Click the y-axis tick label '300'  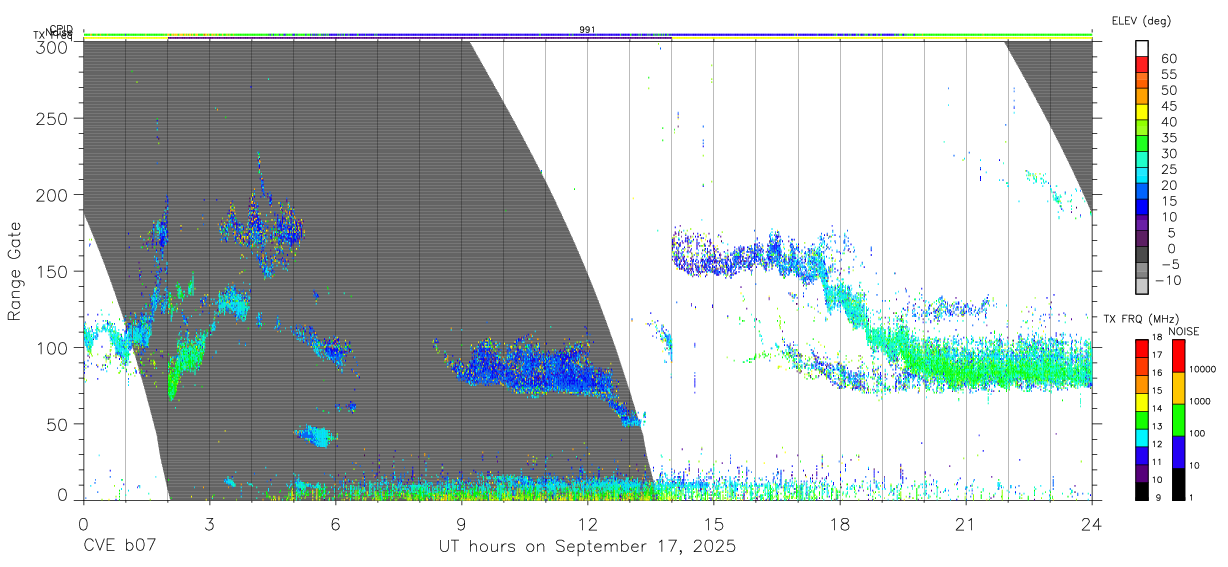[x=52, y=46]
